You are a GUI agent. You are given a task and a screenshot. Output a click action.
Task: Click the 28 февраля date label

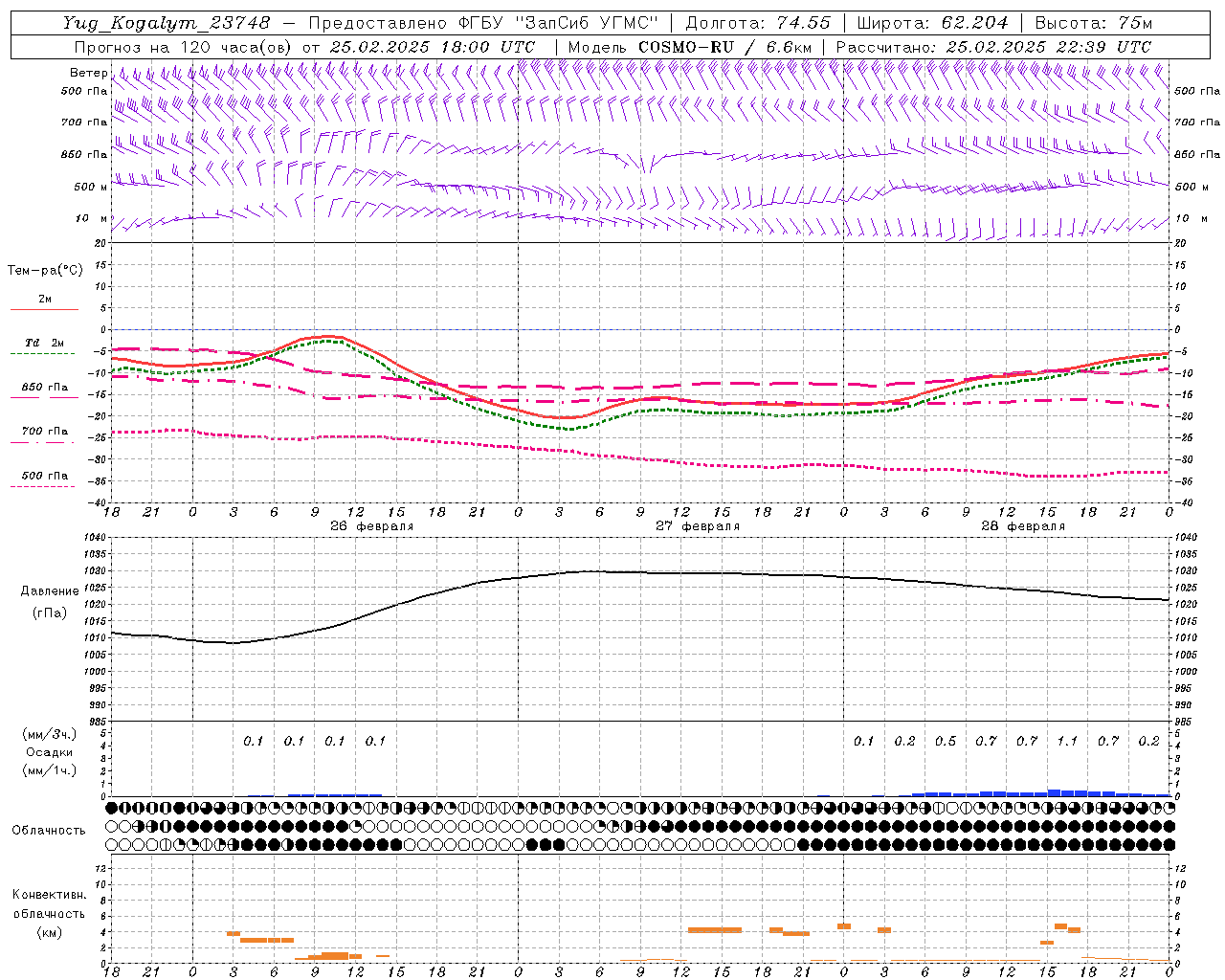pyautogui.click(x=1023, y=526)
